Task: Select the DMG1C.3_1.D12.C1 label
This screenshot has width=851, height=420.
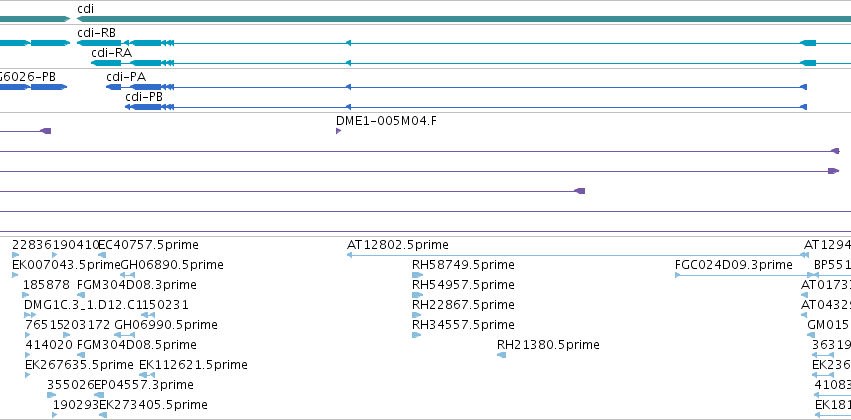Action: tap(82, 305)
